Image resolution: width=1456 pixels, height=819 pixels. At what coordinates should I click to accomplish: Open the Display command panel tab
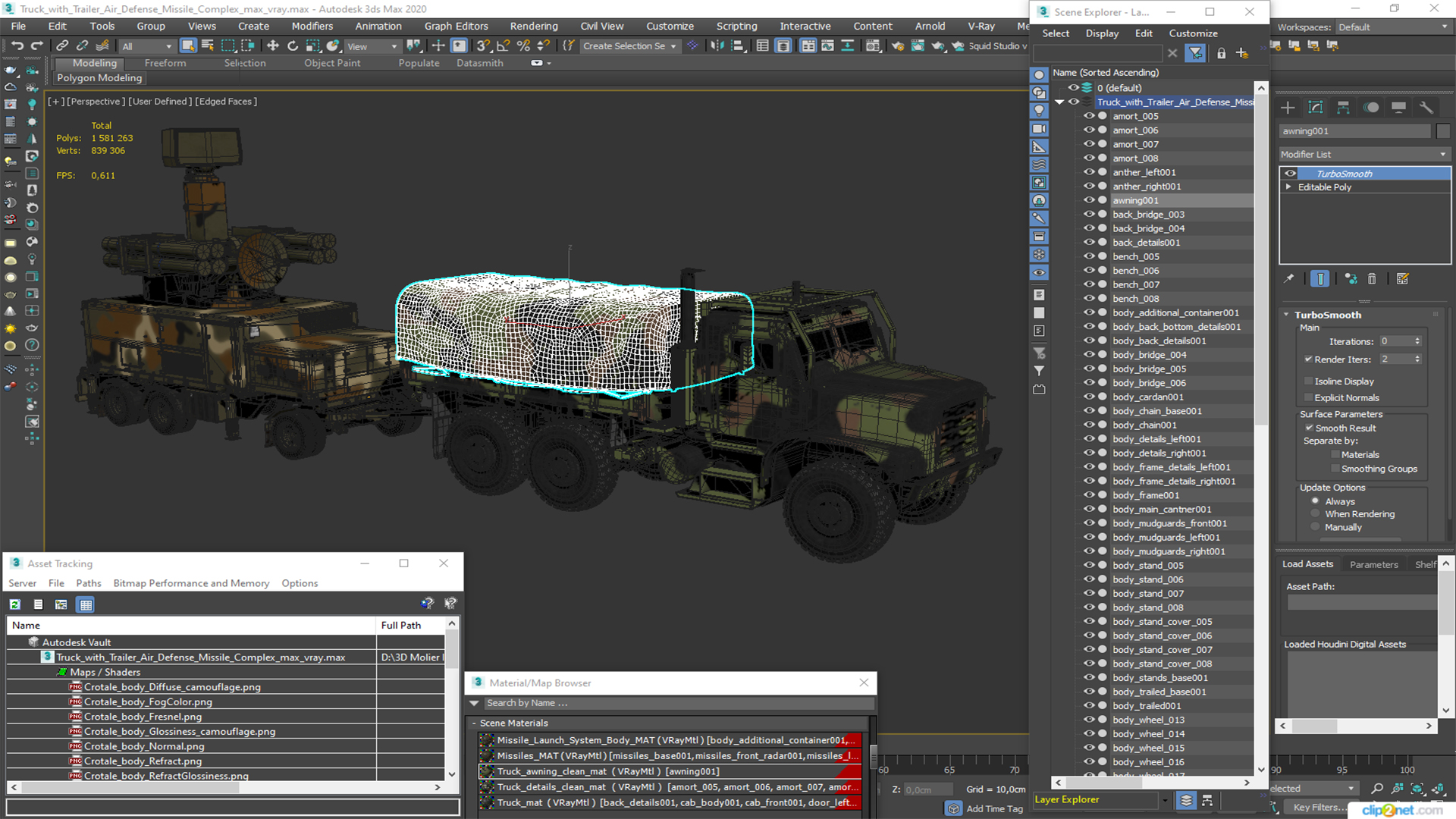click(x=1398, y=108)
